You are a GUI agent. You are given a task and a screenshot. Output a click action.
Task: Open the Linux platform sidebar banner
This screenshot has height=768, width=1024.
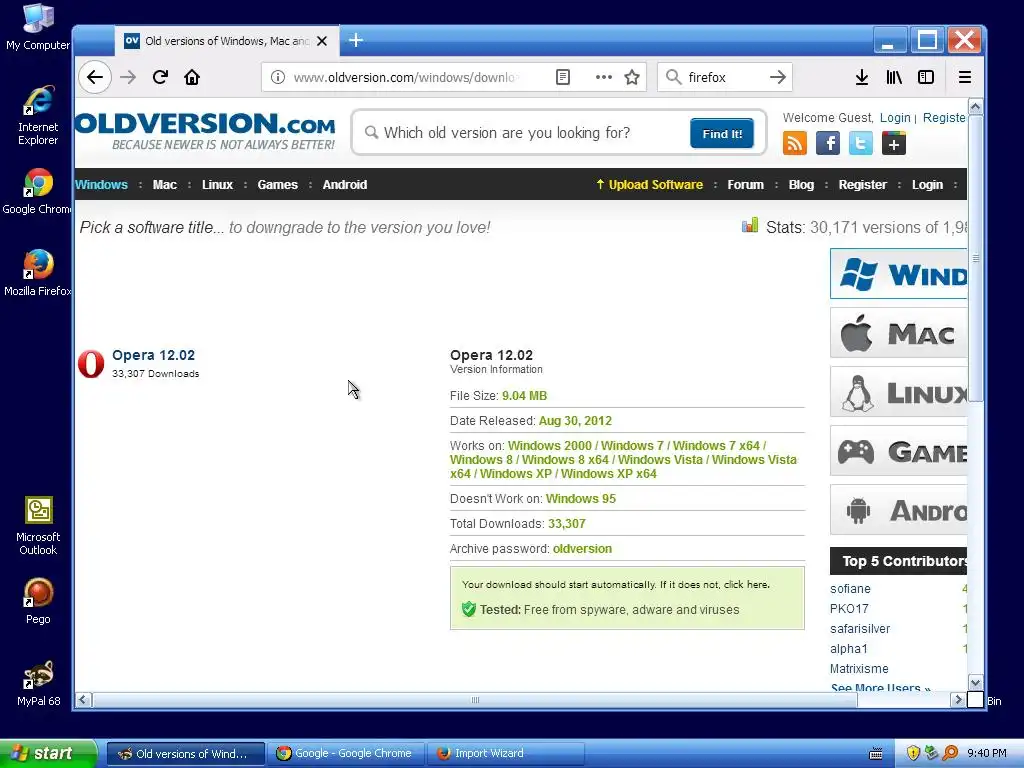(899, 392)
